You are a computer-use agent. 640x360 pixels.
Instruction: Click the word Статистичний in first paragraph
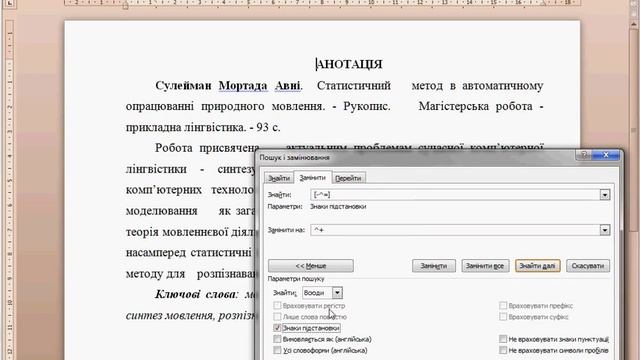tap(353, 86)
